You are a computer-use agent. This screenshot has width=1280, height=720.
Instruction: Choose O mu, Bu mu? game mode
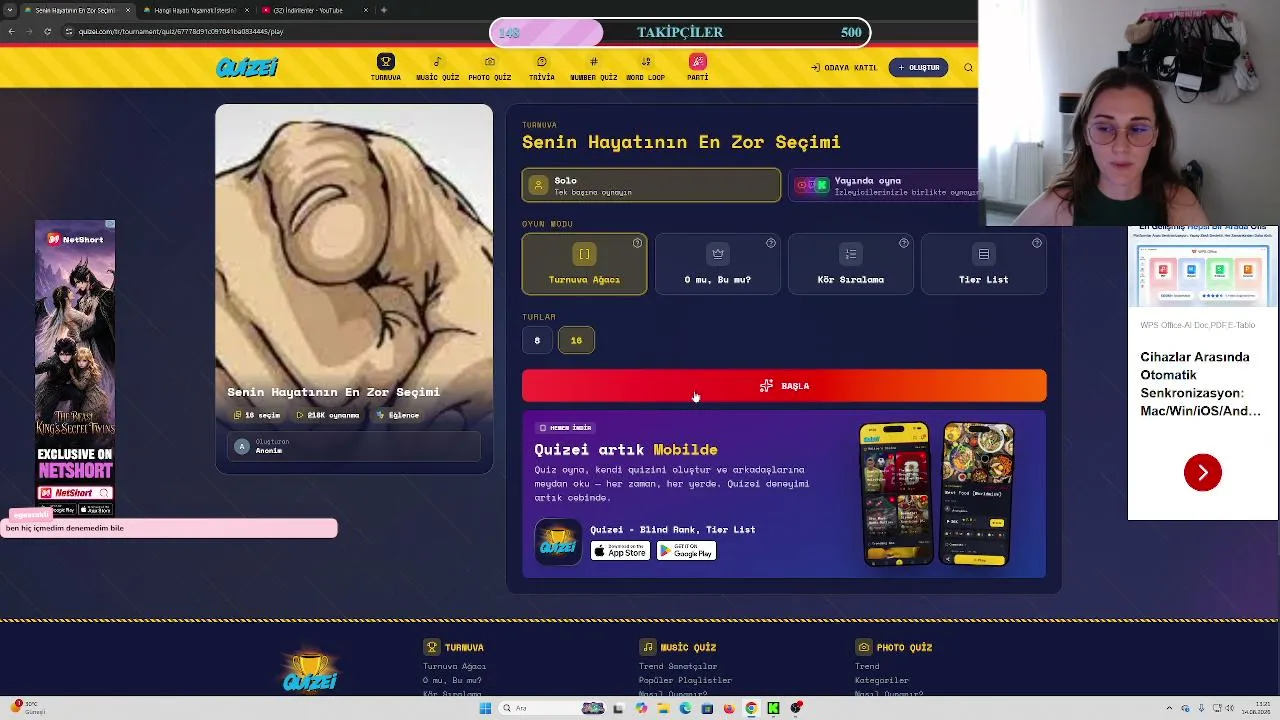pyautogui.click(x=717, y=264)
